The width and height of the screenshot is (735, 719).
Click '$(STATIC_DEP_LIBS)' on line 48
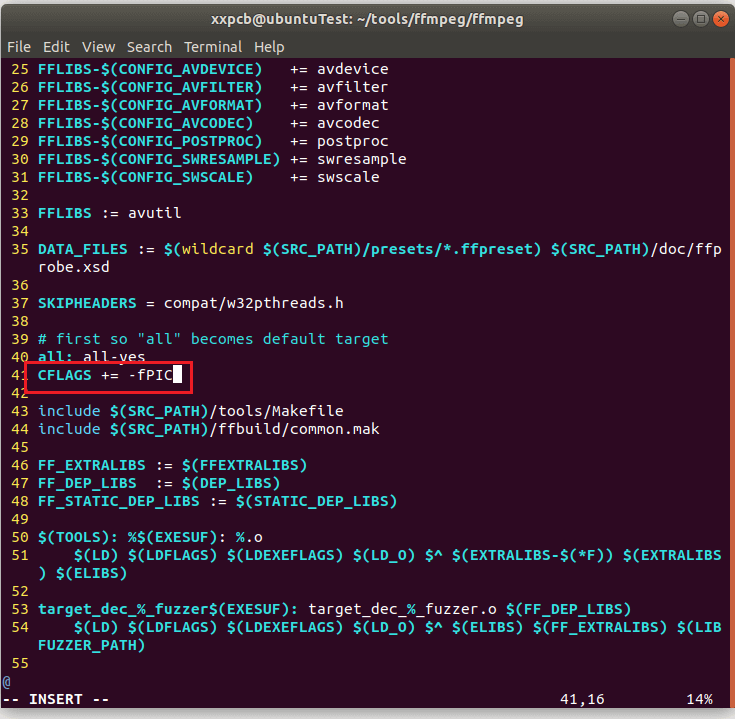pyautogui.click(x=316, y=502)
